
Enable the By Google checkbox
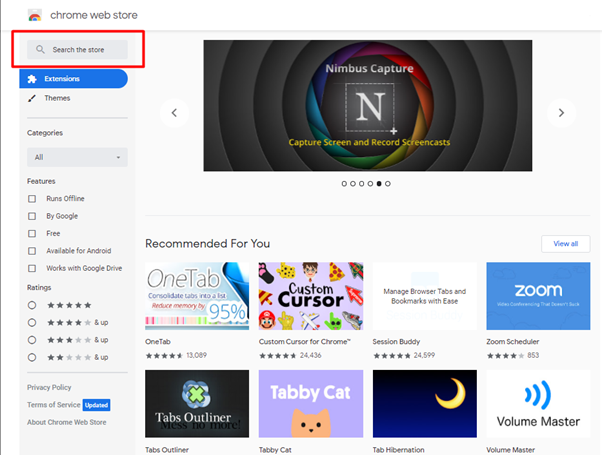point(32,216)
